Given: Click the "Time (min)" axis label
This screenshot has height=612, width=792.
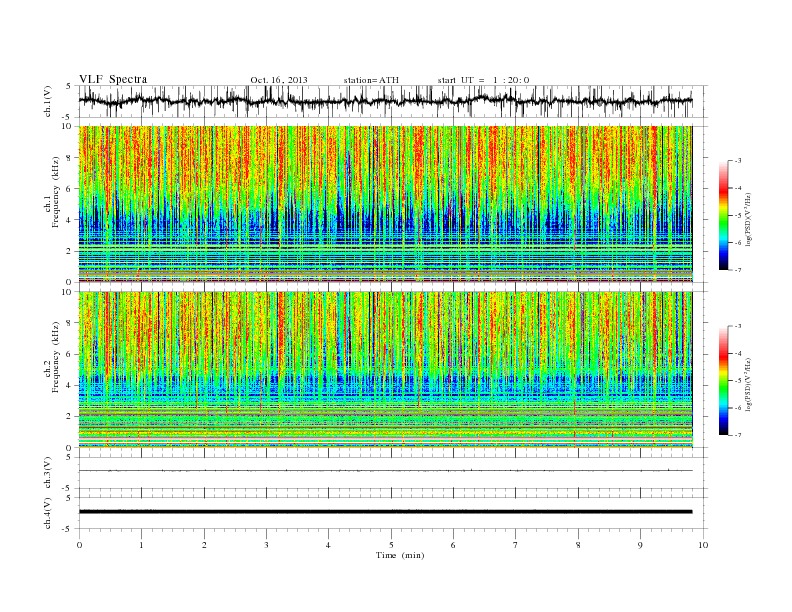Looking at the screenshot, I should point(400,555).
